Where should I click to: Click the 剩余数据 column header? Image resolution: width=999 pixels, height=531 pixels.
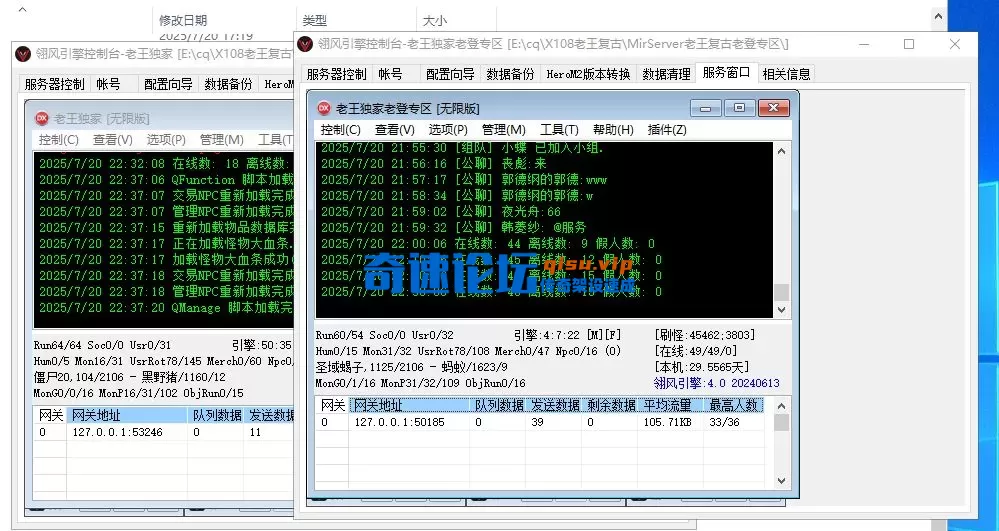pyautogui.click(x=610, y=405)
